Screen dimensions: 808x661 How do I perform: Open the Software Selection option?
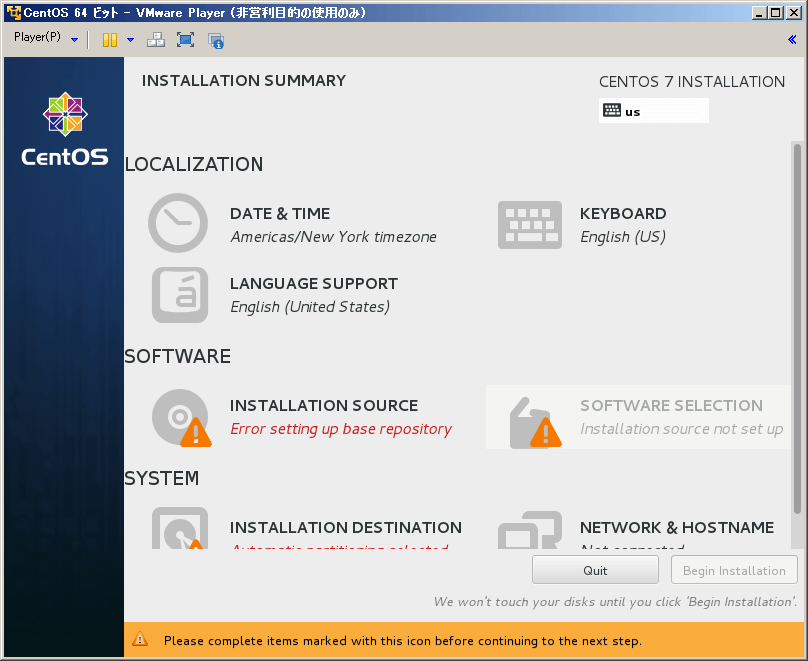tap(671, 405)
